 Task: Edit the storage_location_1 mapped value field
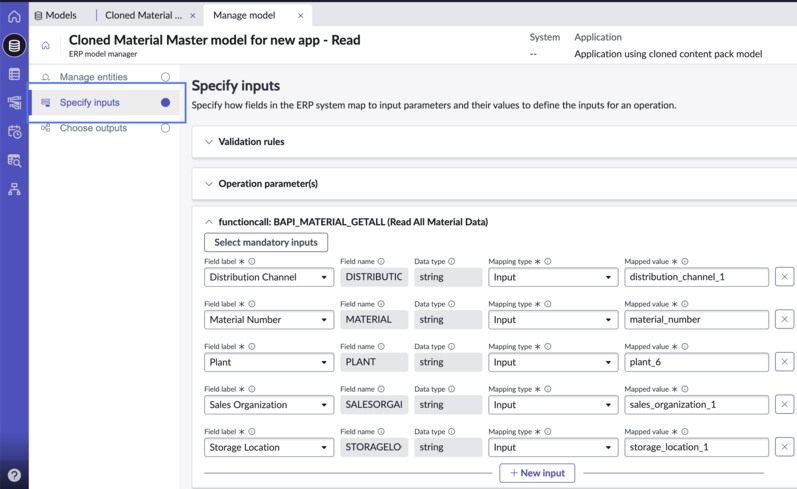[x=696, y=447]
